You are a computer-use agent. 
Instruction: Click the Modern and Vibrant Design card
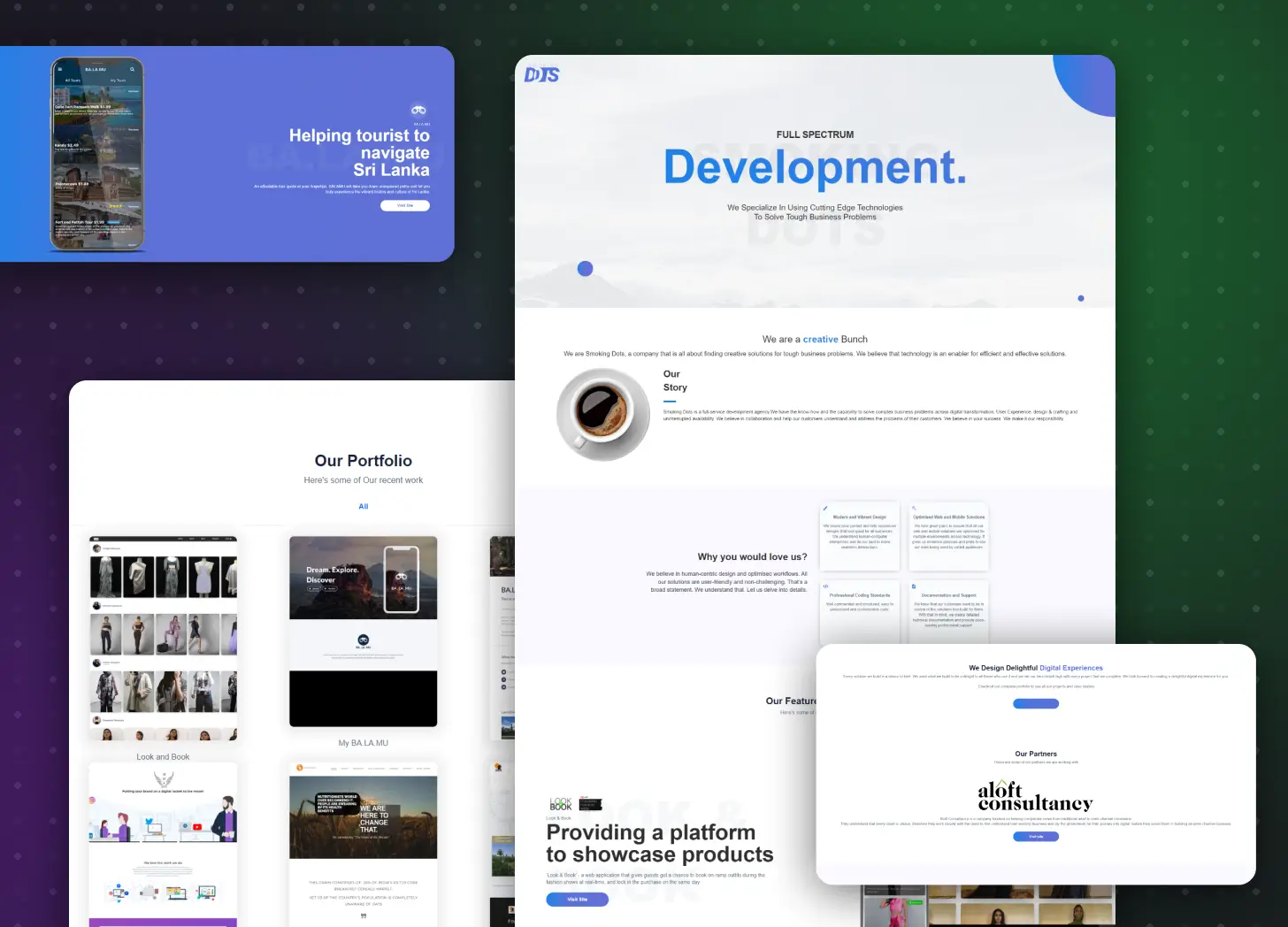pyautogui.click(x=860, y=536)
